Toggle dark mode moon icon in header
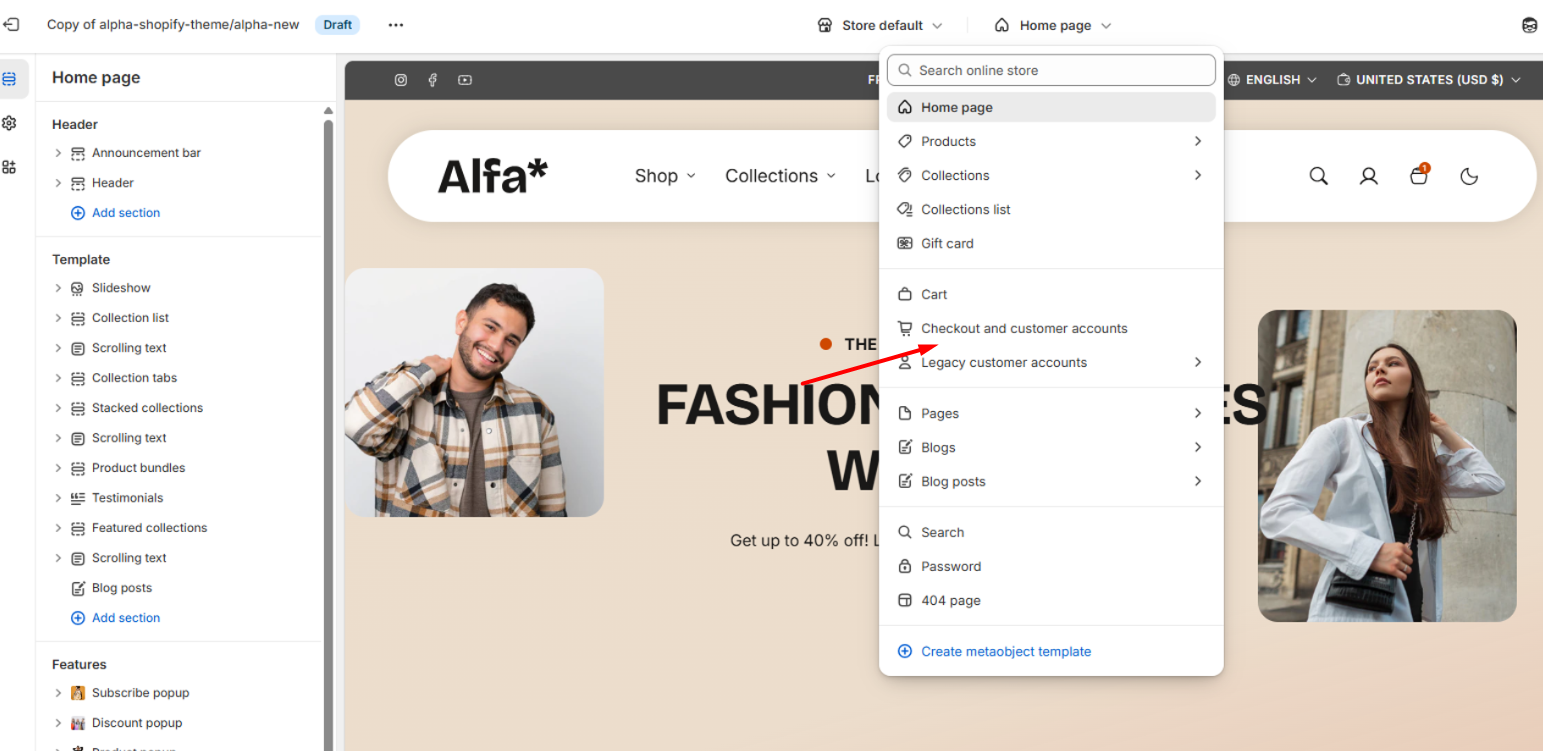Image resolution: width=1543 pixels, height=751 pixels. click(x=1469, y=176)
